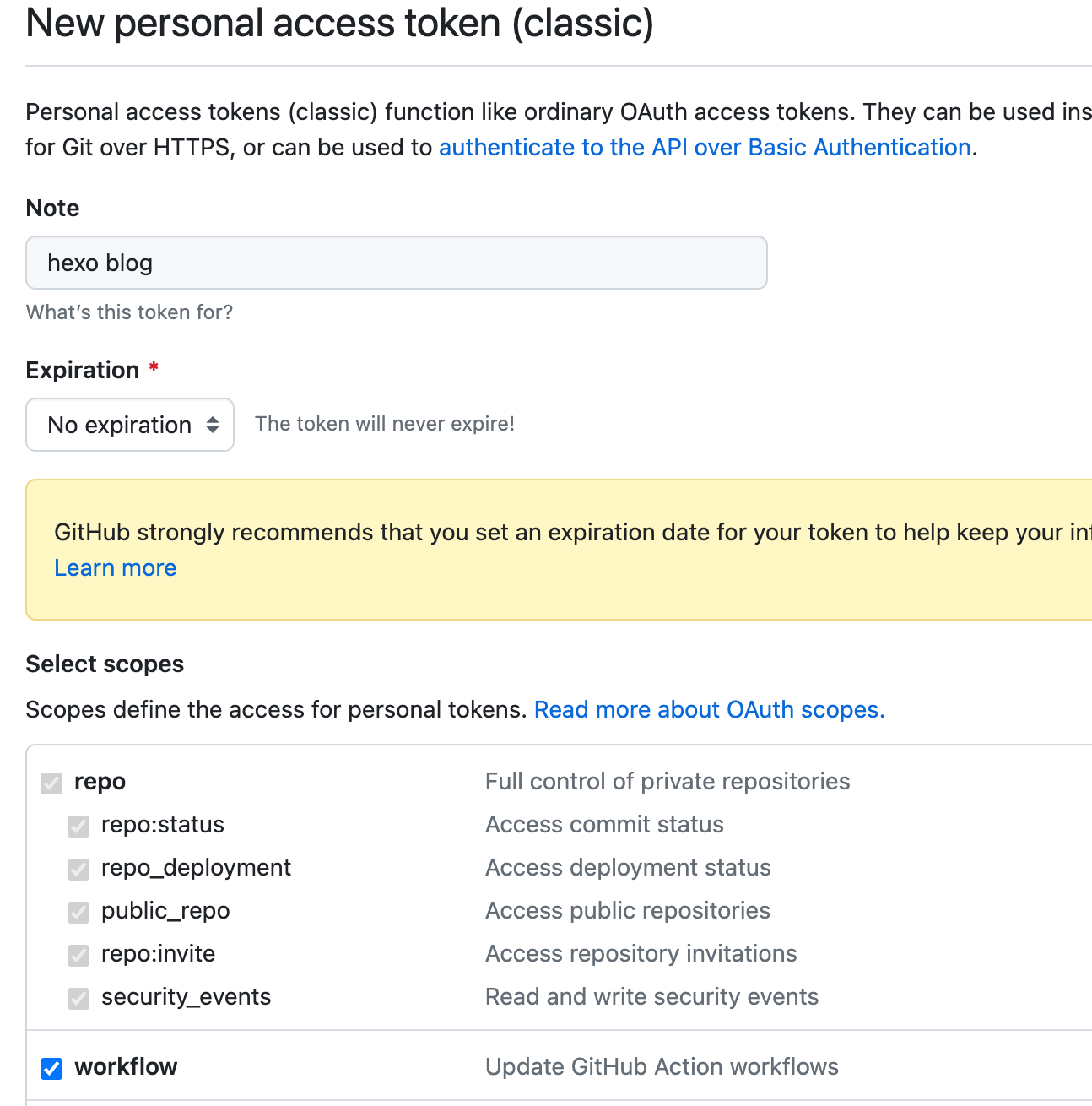Open the No expiration dropdown
This screenshot has height=1106, width=1092.
pos(130,425)
